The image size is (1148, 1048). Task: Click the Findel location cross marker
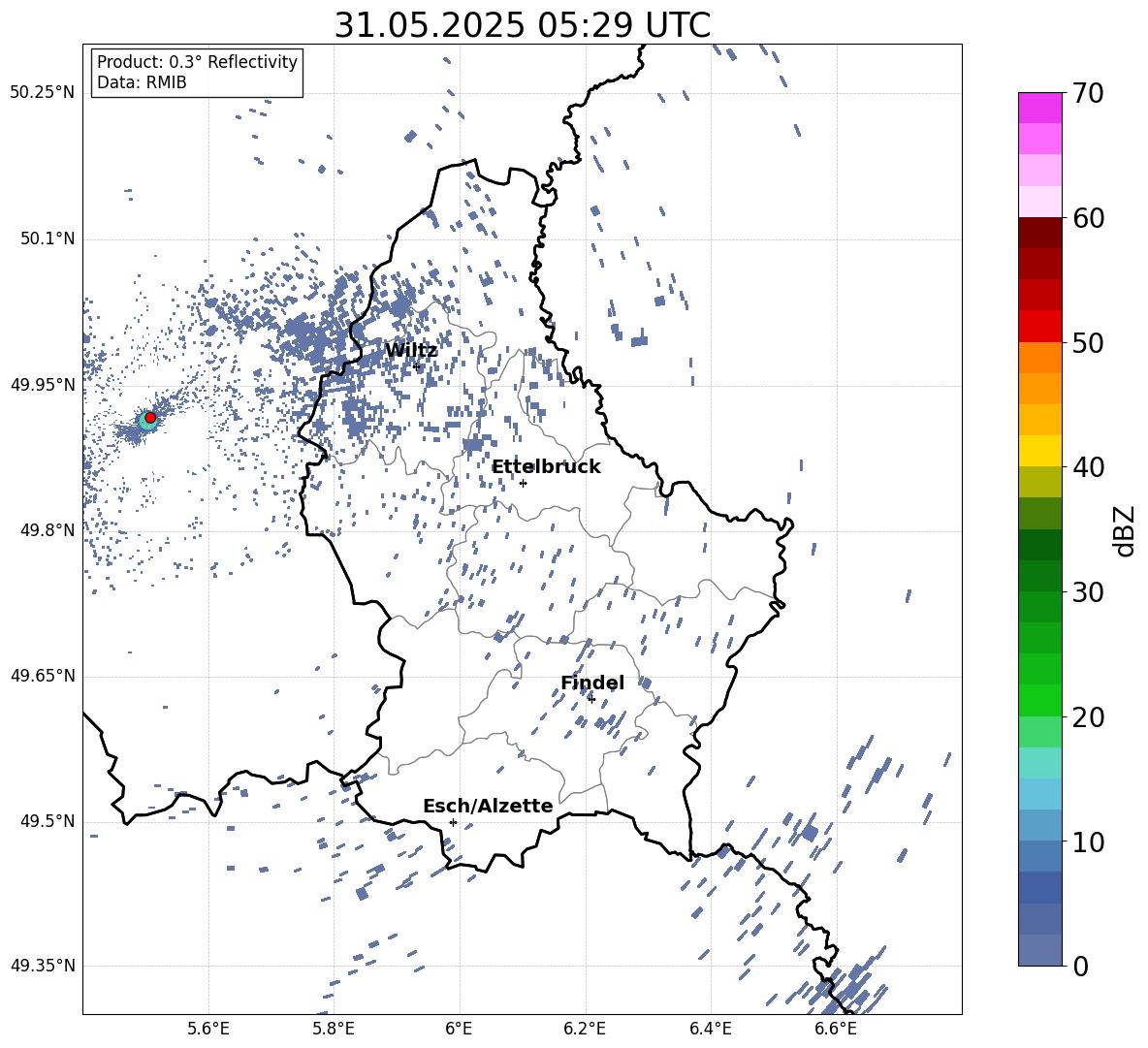click(x=591, y=699)
